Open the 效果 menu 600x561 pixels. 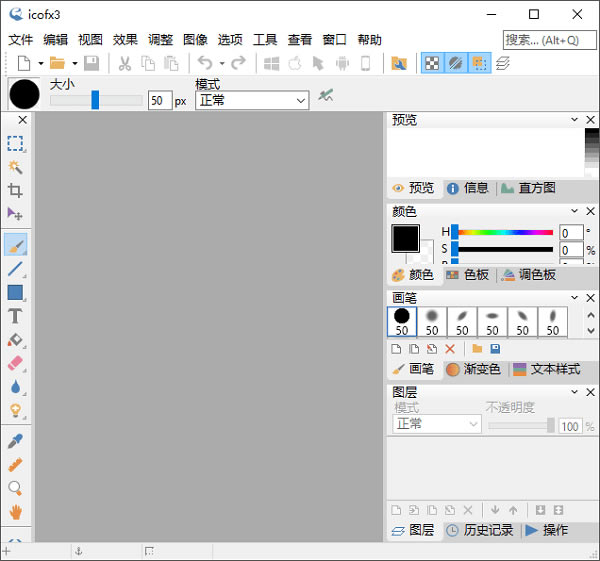pos(125,40)
